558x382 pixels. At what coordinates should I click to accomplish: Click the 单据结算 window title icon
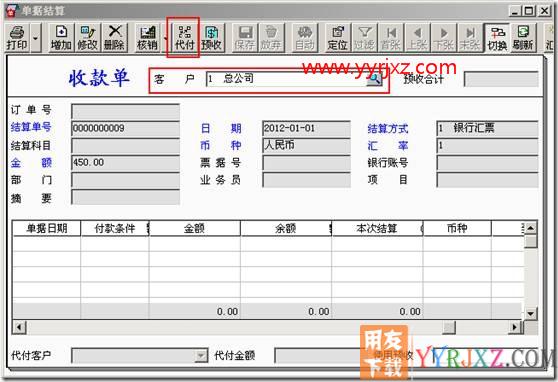pyautogui.click(x=11, y=11)
